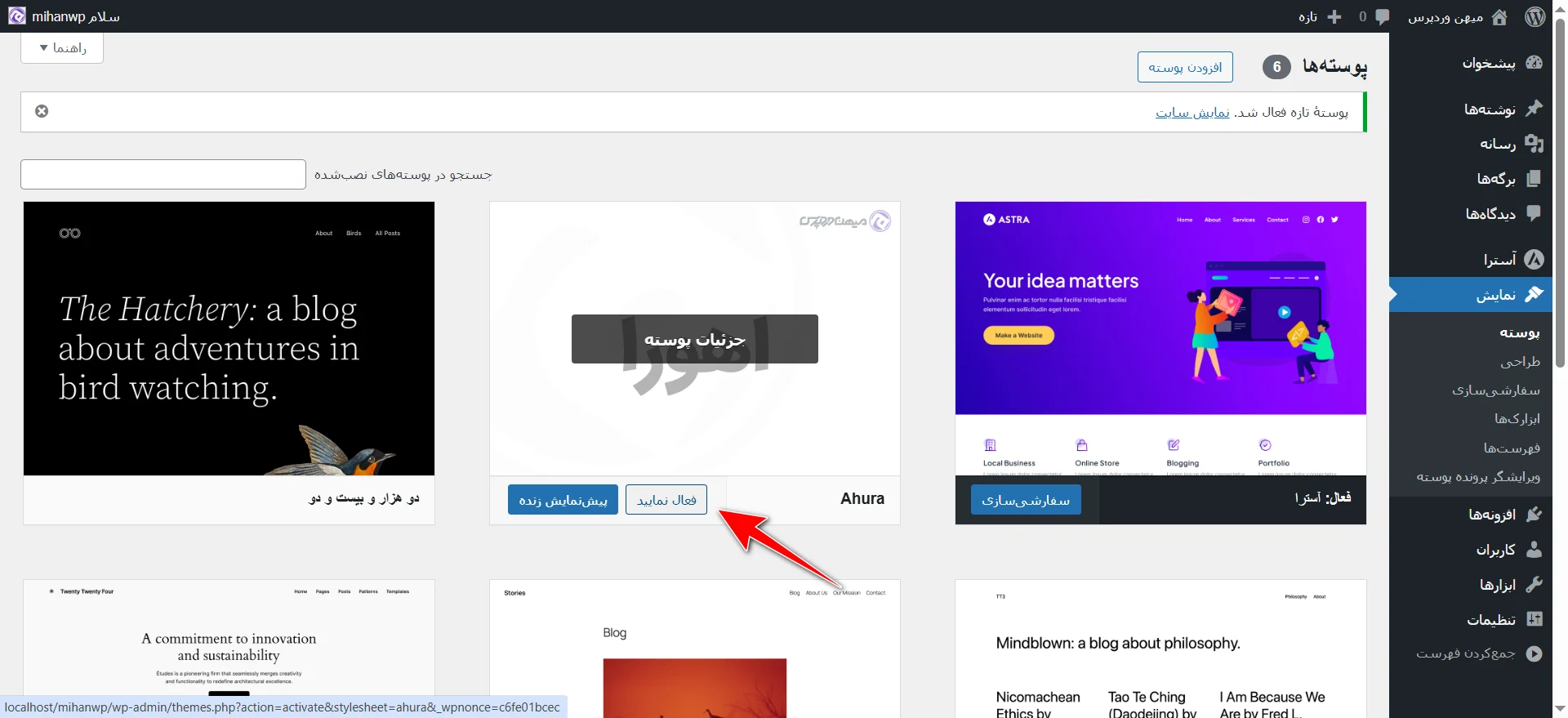1568x718 pixels.
Task: Open the سفارشی‌سازی submenu item
Action: (x=1495, y=390)
